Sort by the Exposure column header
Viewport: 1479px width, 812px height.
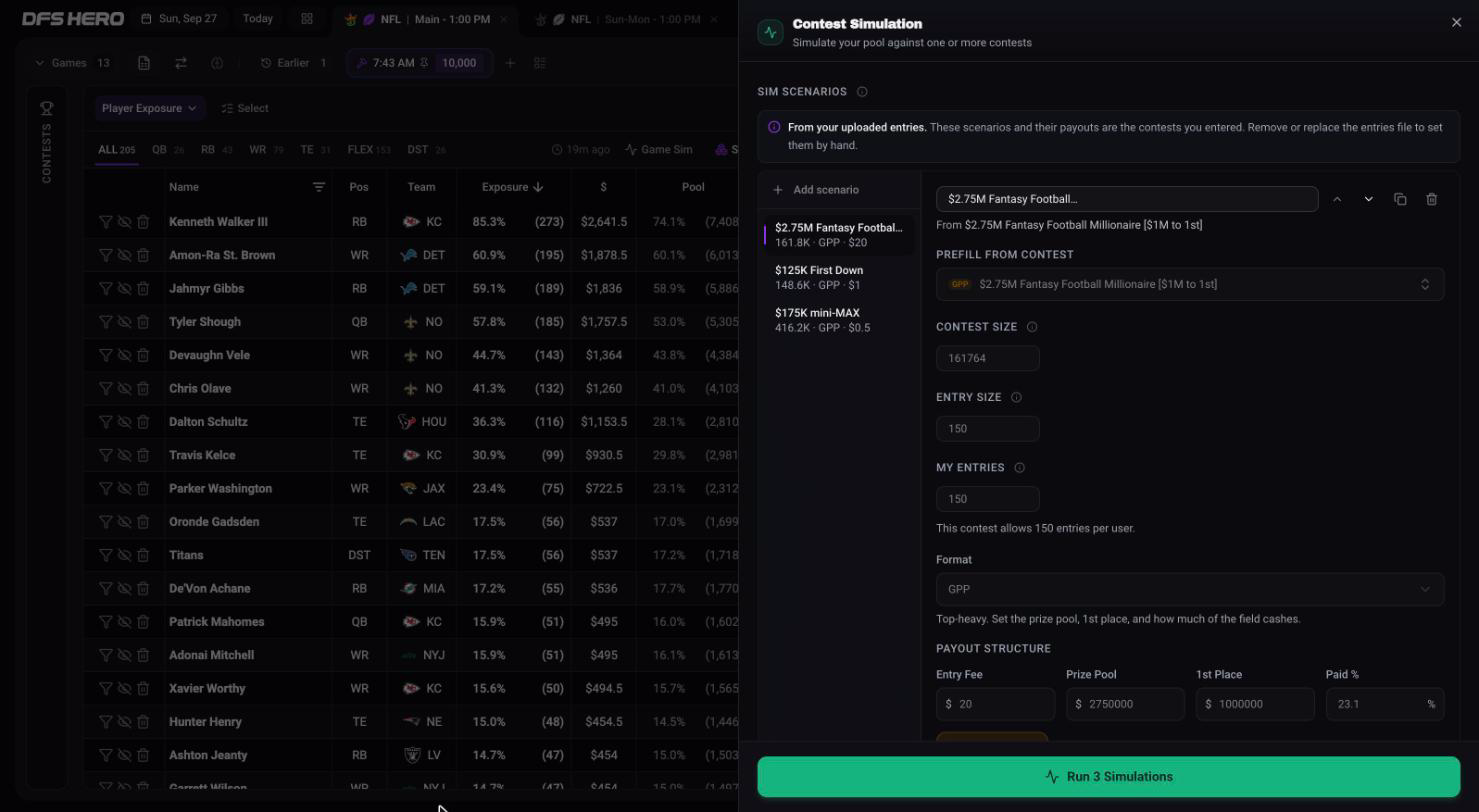click(512, 187)
